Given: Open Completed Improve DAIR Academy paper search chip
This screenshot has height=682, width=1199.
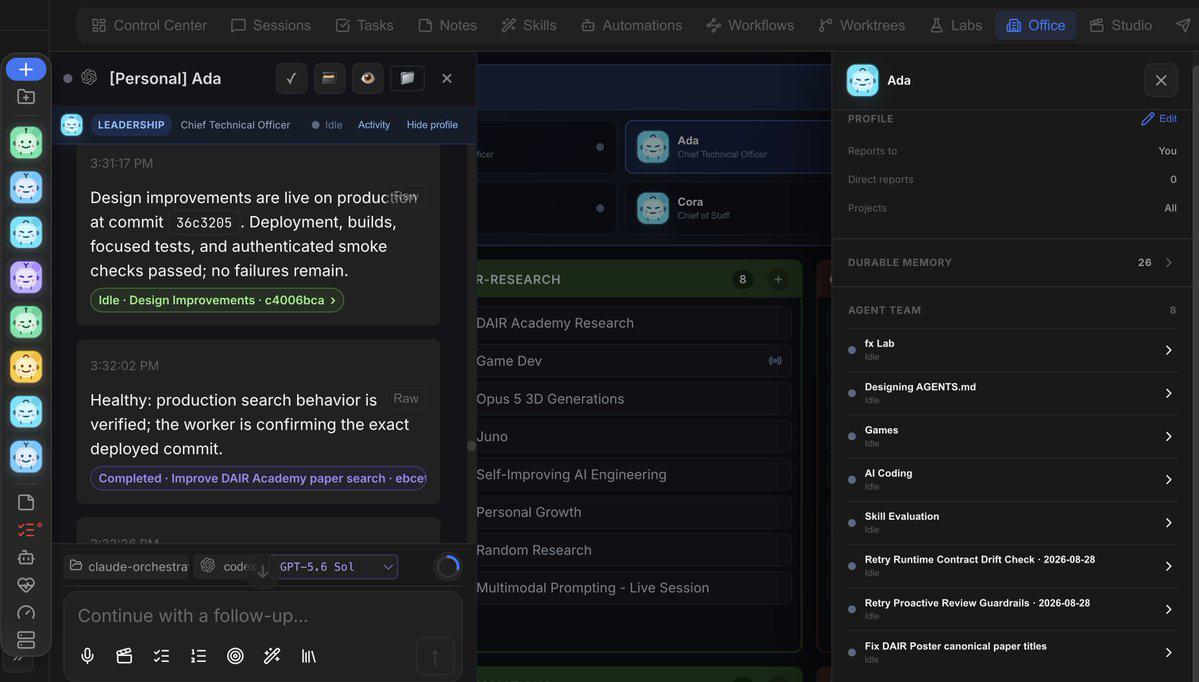Looking at the screenshot, I should [258, 479].
